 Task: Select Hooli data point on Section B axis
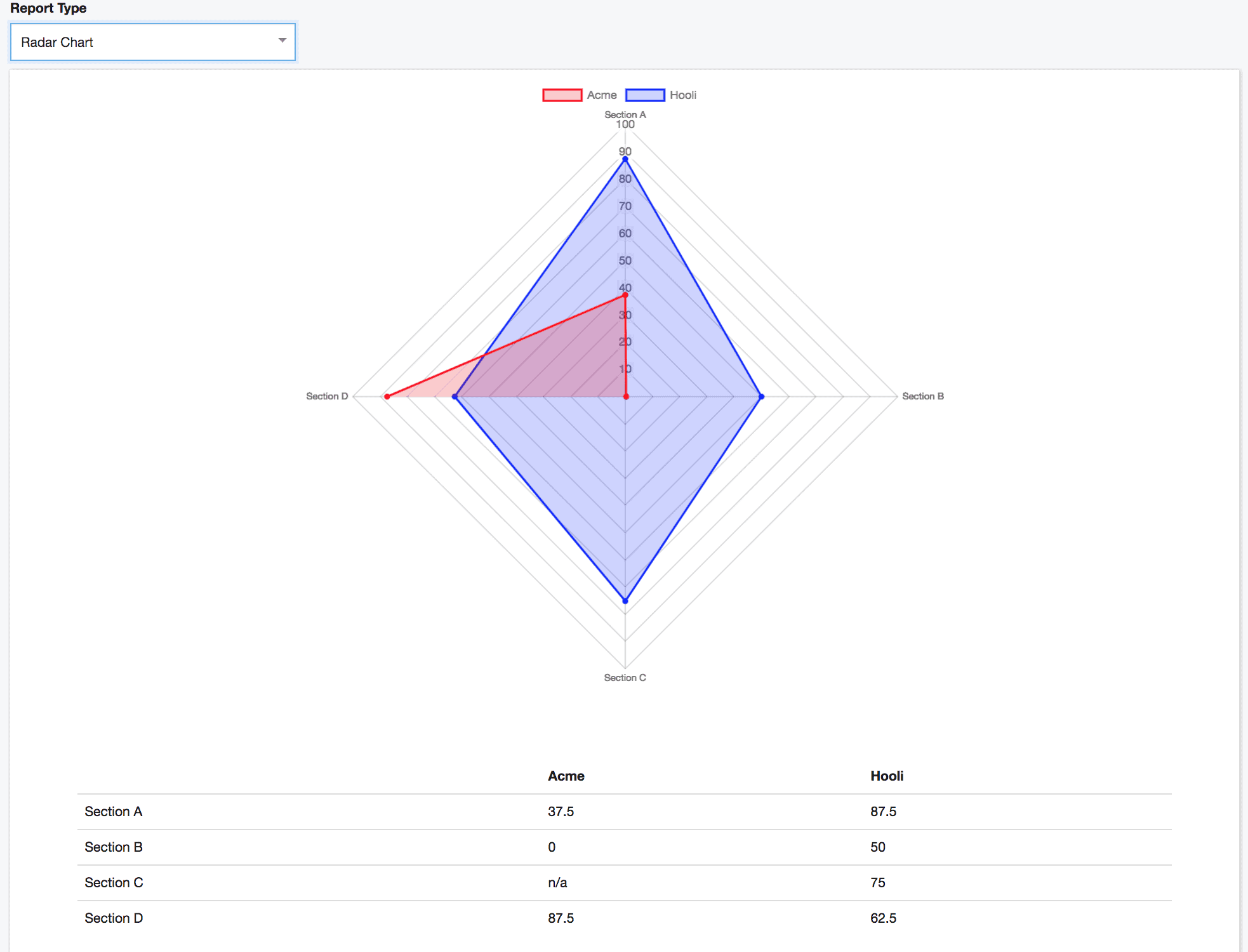(762, 397)
